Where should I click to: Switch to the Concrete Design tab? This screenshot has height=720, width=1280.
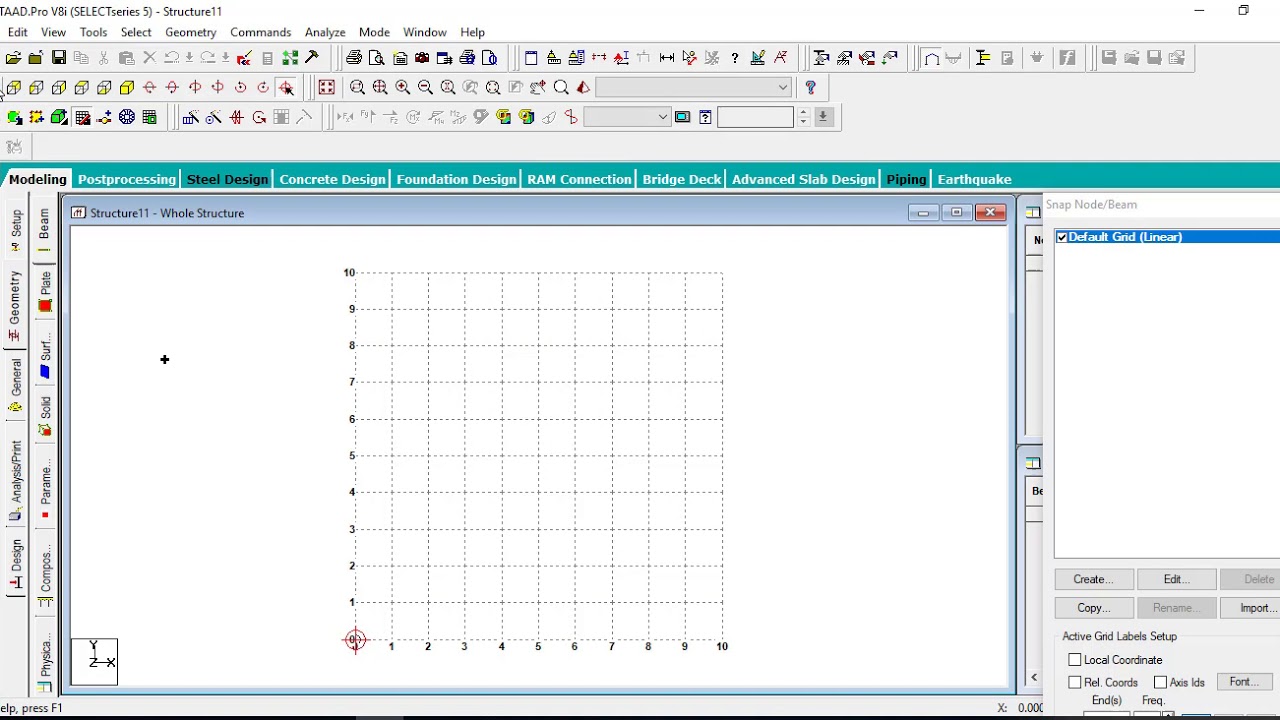[x=332, y=179]
